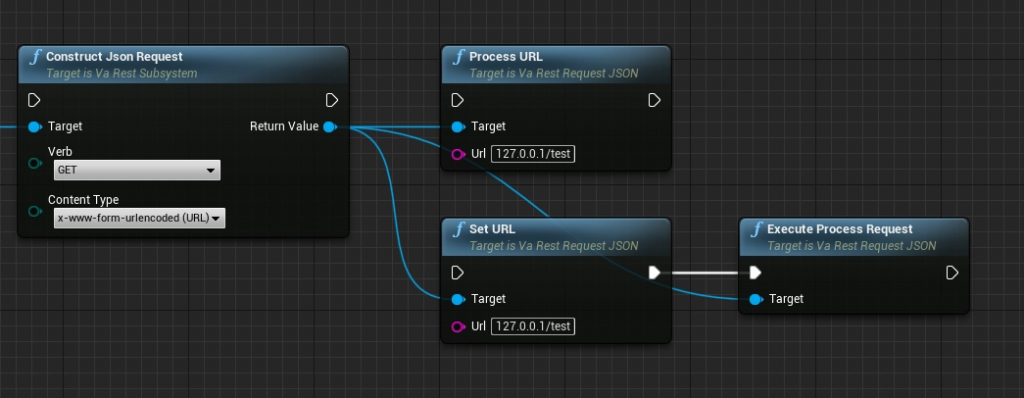1024x398 pixels.
Task: Click the Execute Process Request input exec pin
Action: click(756, 273)
